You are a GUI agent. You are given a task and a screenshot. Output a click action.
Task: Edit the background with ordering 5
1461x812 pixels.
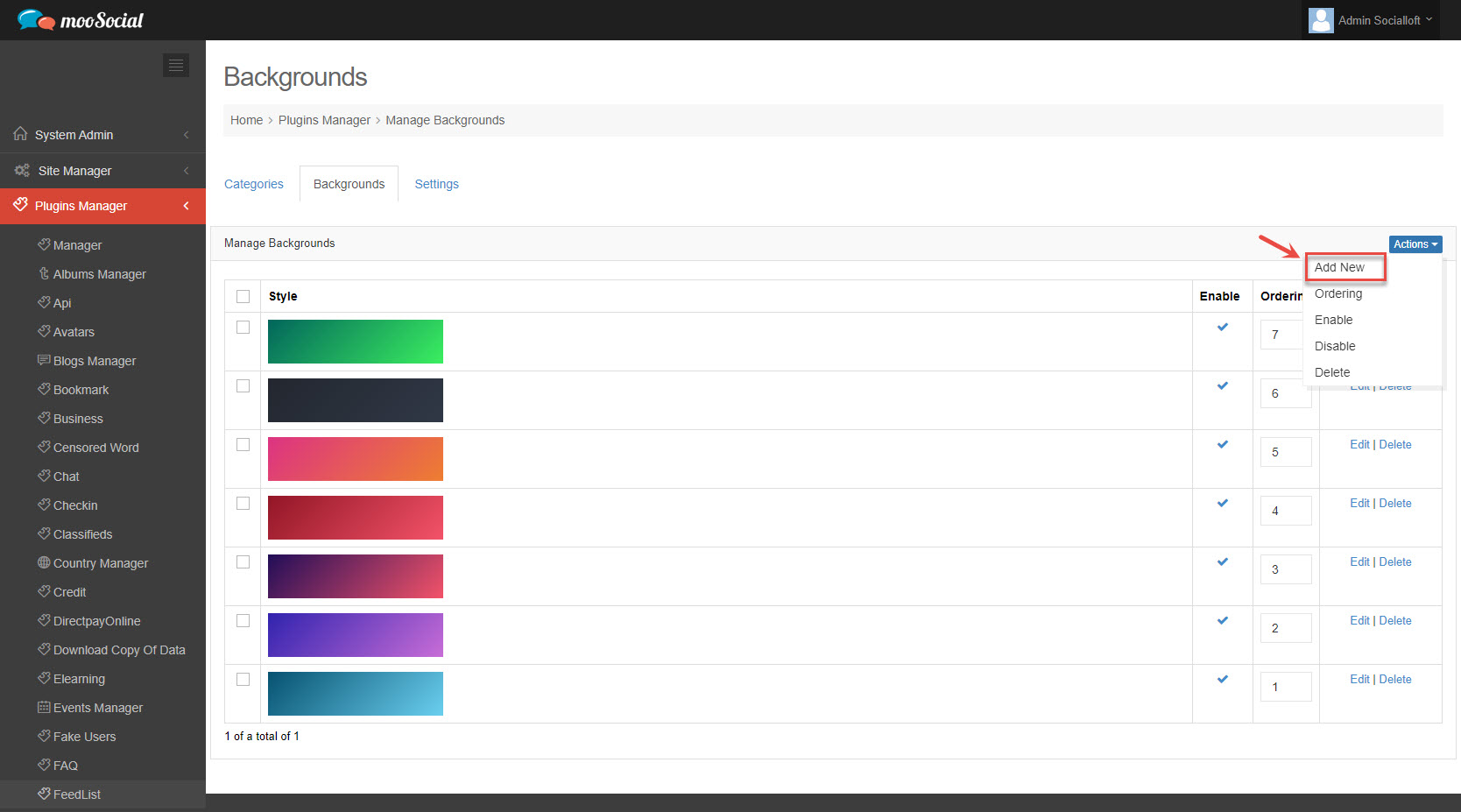point(1359,444)
